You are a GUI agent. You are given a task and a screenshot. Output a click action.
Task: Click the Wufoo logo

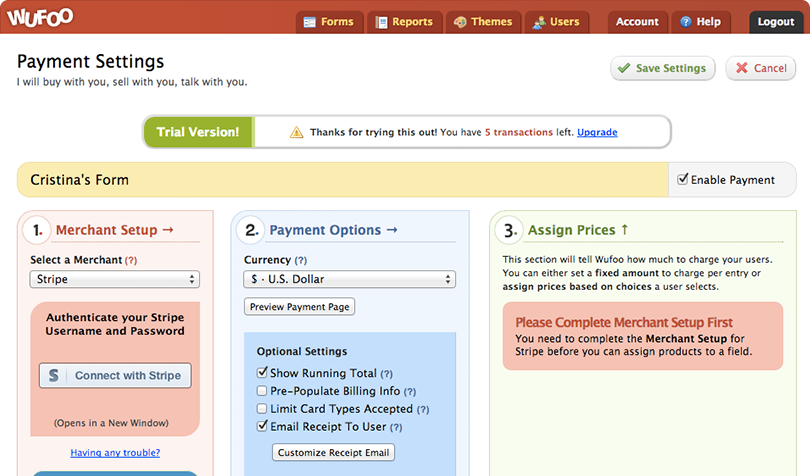[x=40, y=17]
